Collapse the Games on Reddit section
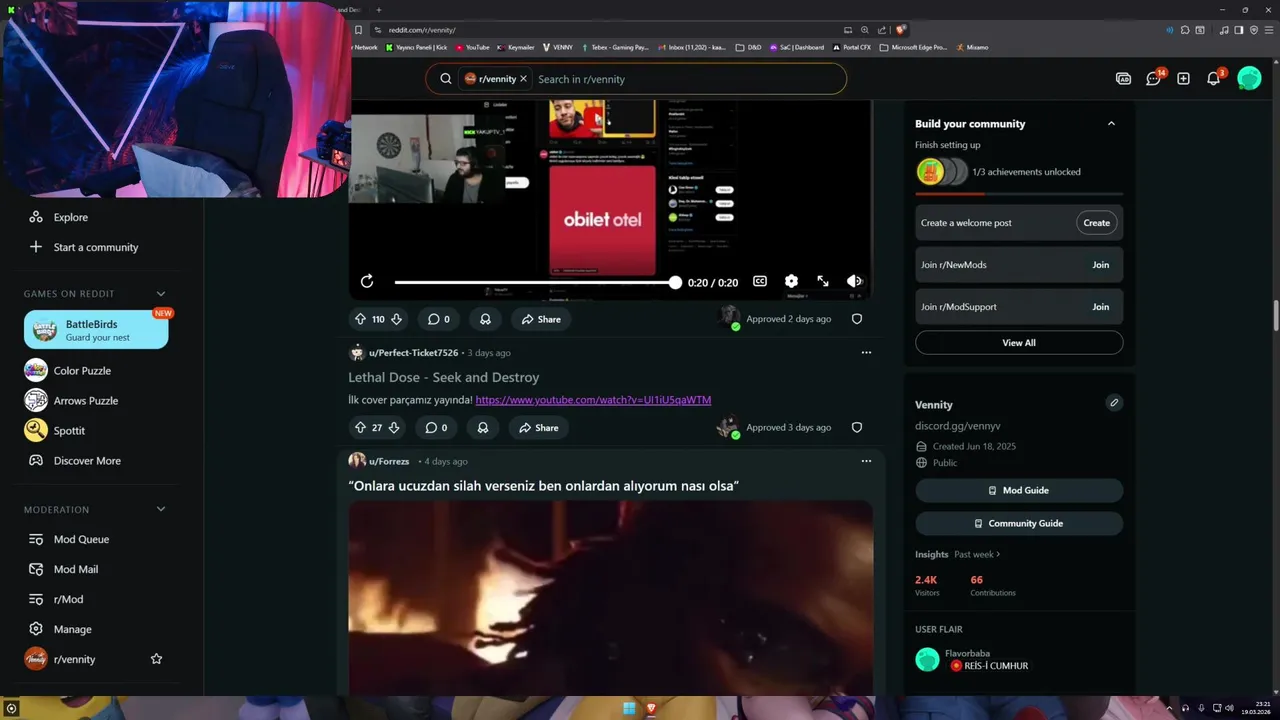 pos(161,294)
